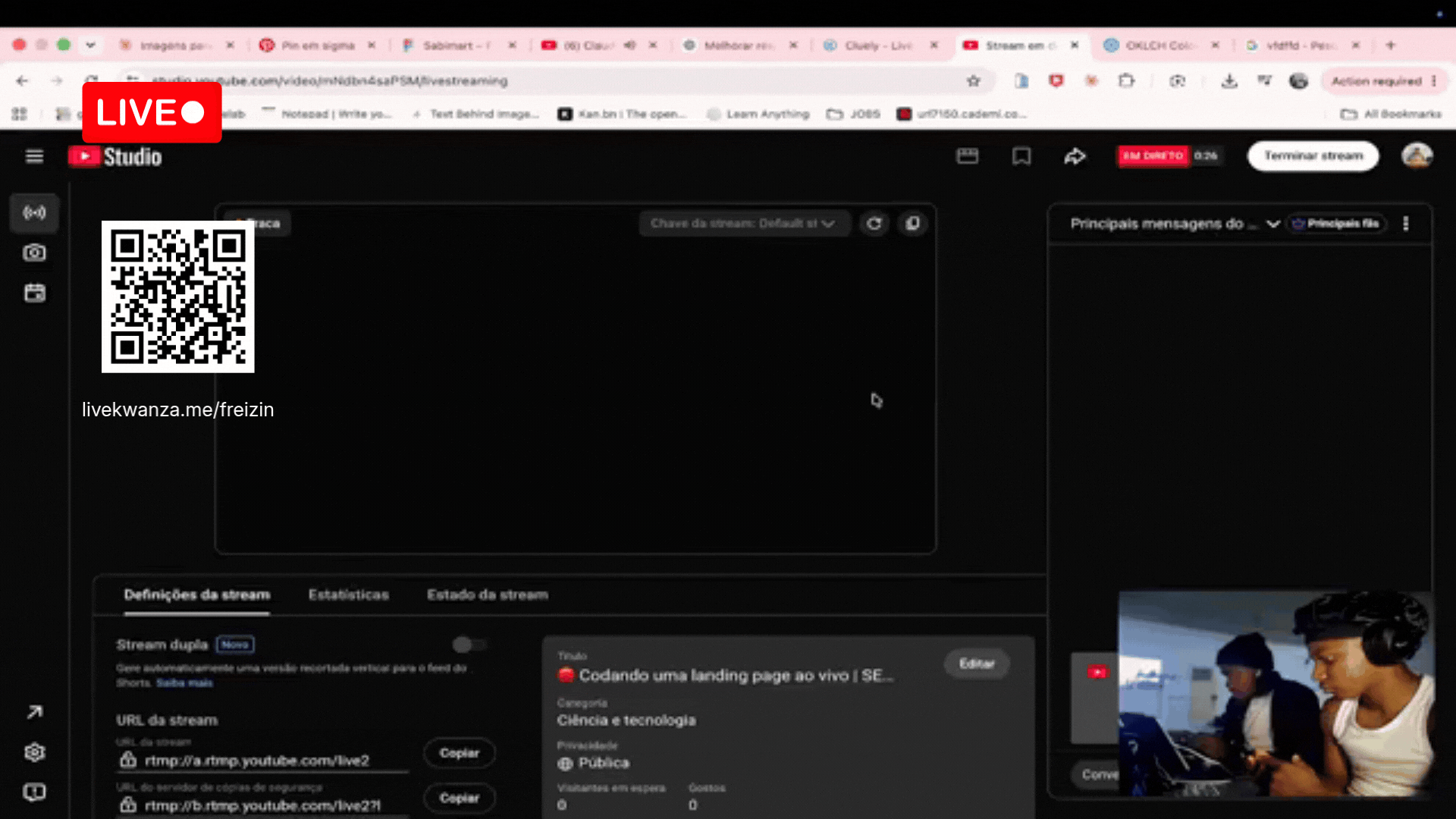Click the external link arrow icon in sidebar
1456x819 pixels.
pyautogui.click(x=34, y=712)
